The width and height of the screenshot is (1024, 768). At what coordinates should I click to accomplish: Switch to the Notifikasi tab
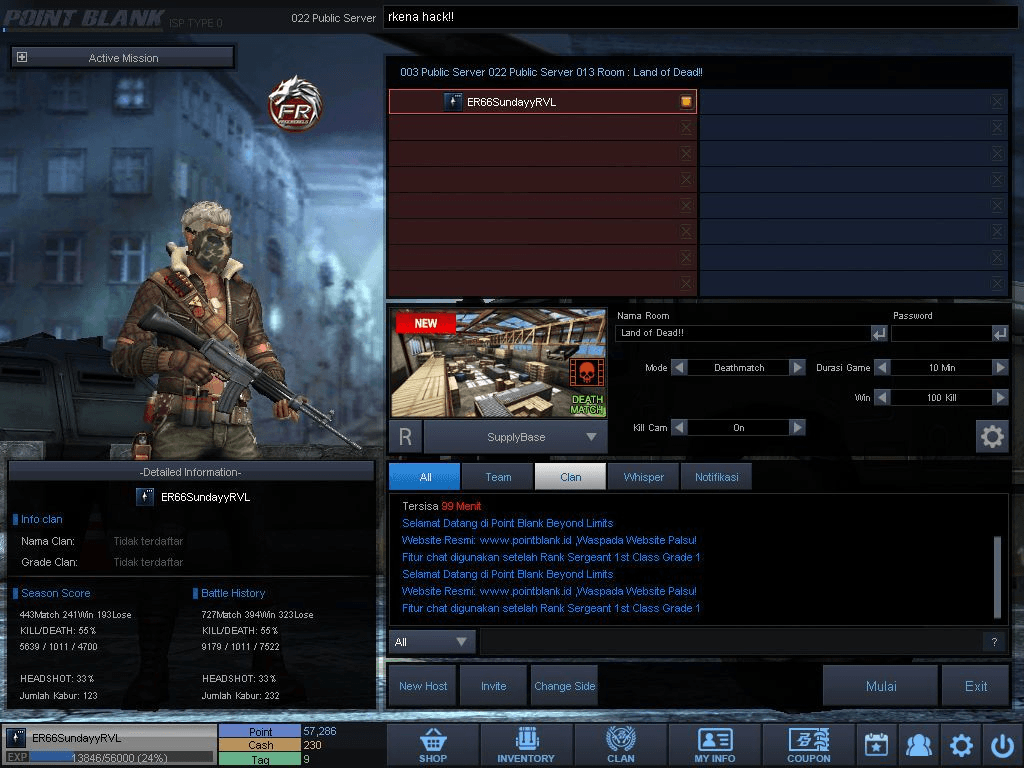coord(716,477)
